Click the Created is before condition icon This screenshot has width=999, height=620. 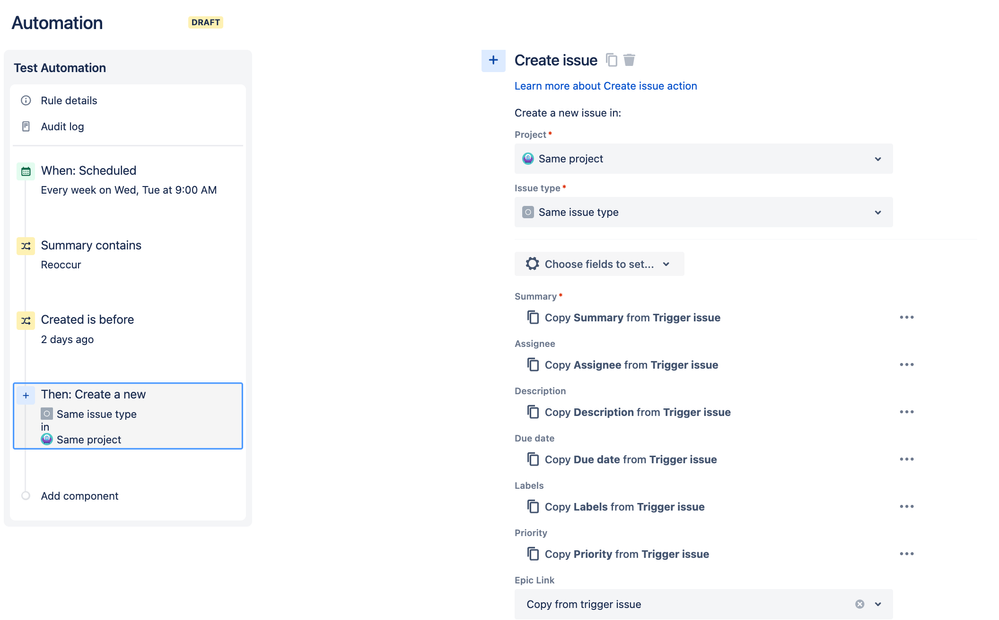tap(25, 320)
